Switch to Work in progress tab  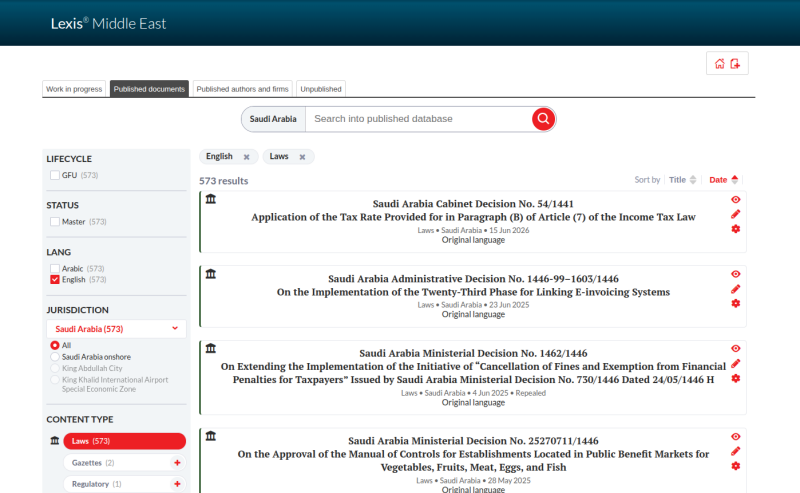point(74,89)
